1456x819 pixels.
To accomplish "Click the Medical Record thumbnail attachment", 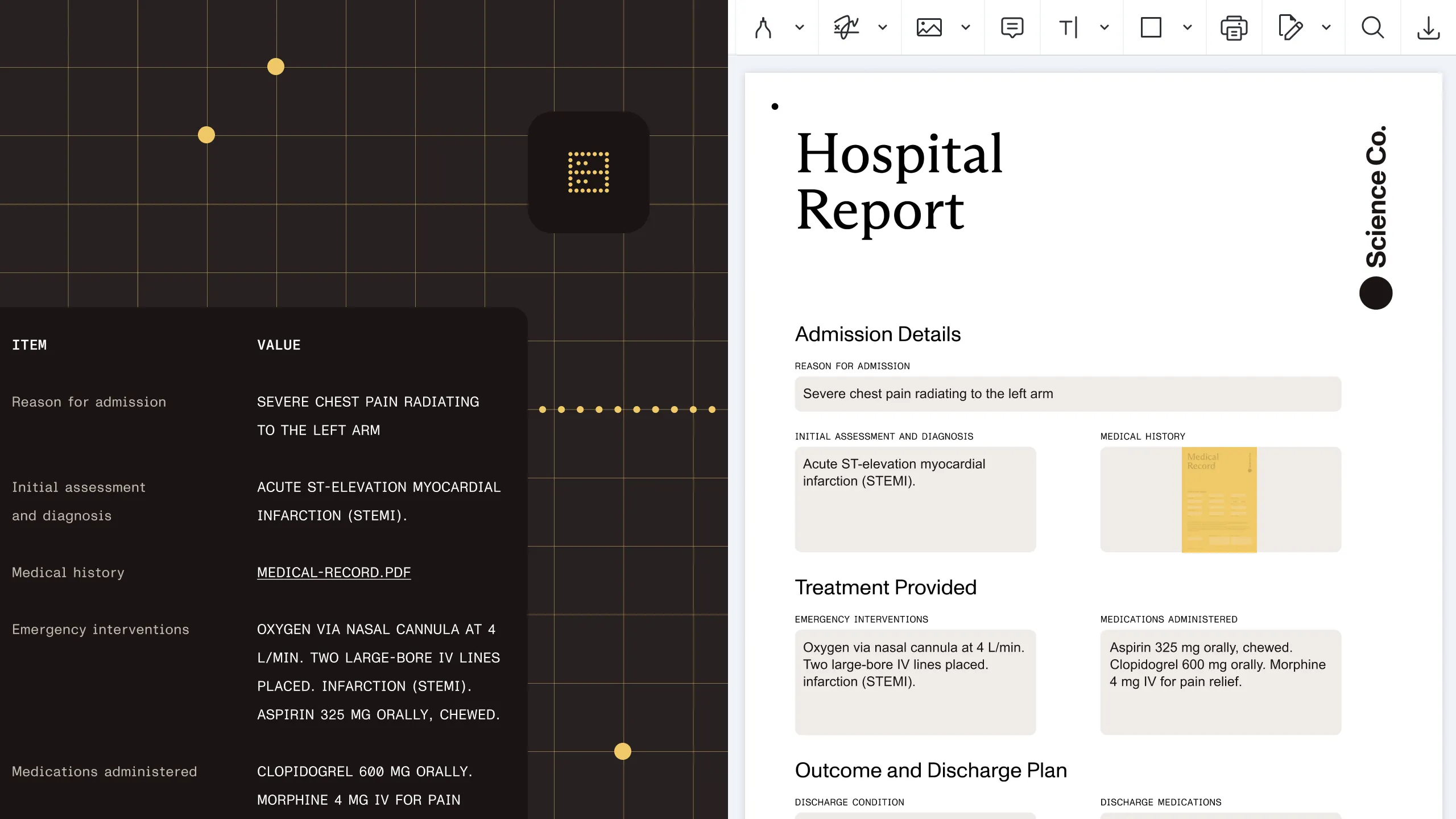I will (x=1219, y=499).
